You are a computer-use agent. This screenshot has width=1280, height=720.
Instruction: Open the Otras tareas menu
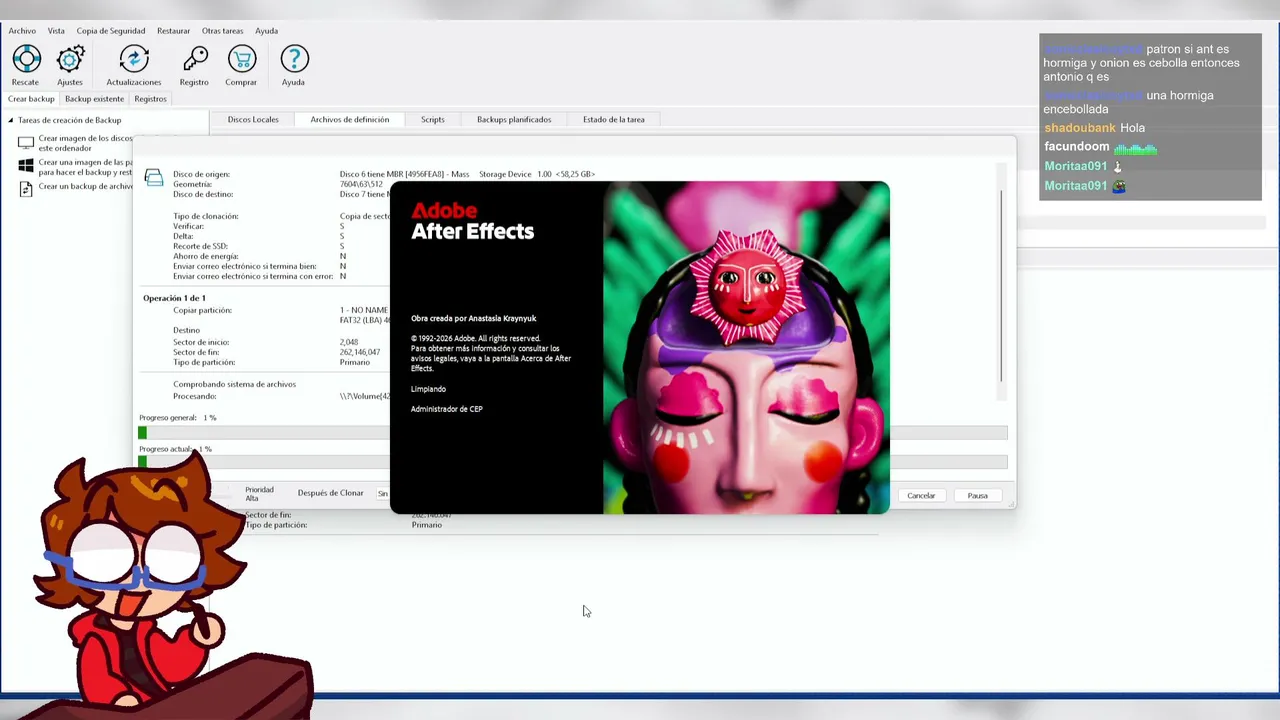[222, 31]
